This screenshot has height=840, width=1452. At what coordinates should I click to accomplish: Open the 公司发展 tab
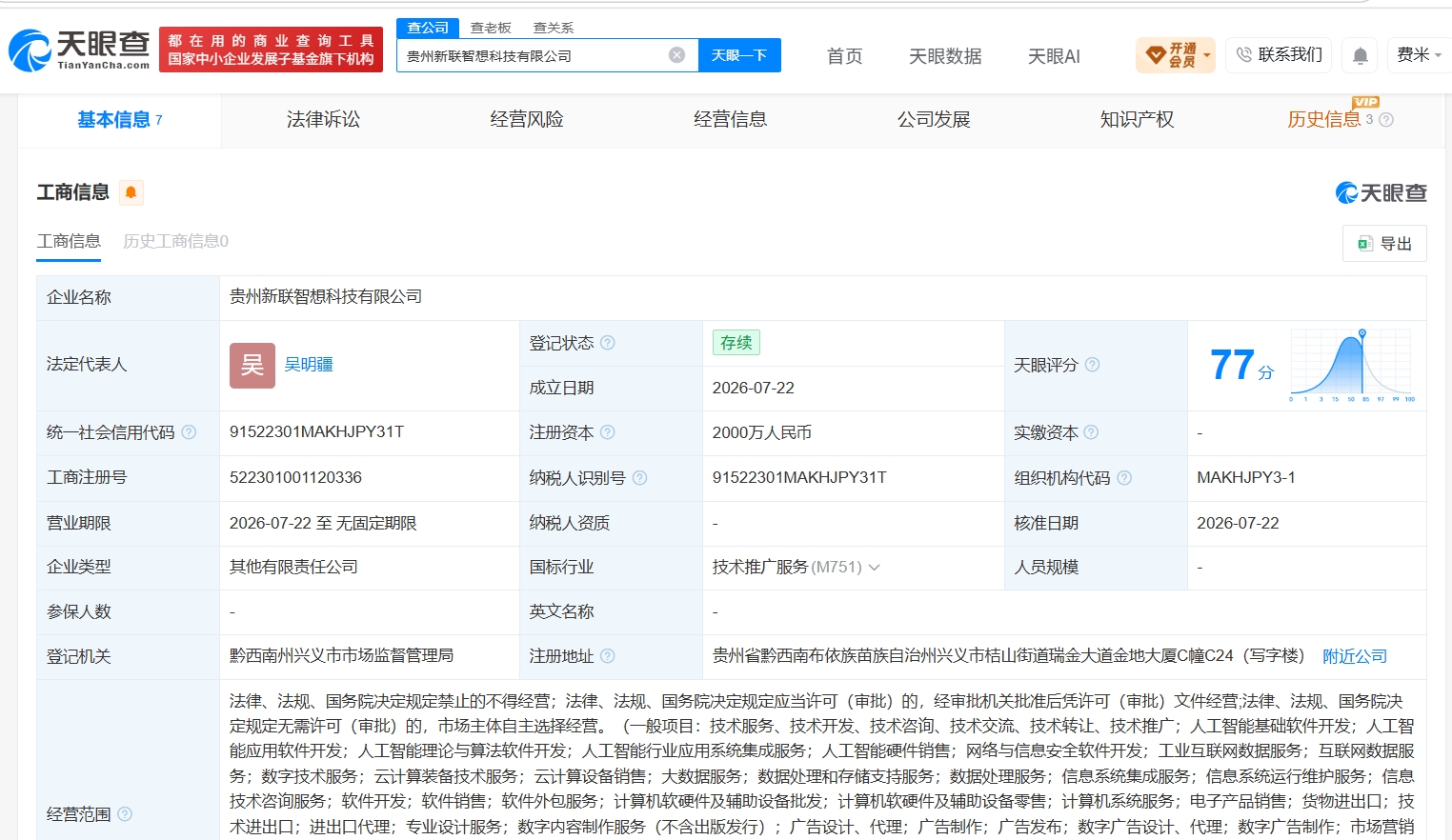934,120
